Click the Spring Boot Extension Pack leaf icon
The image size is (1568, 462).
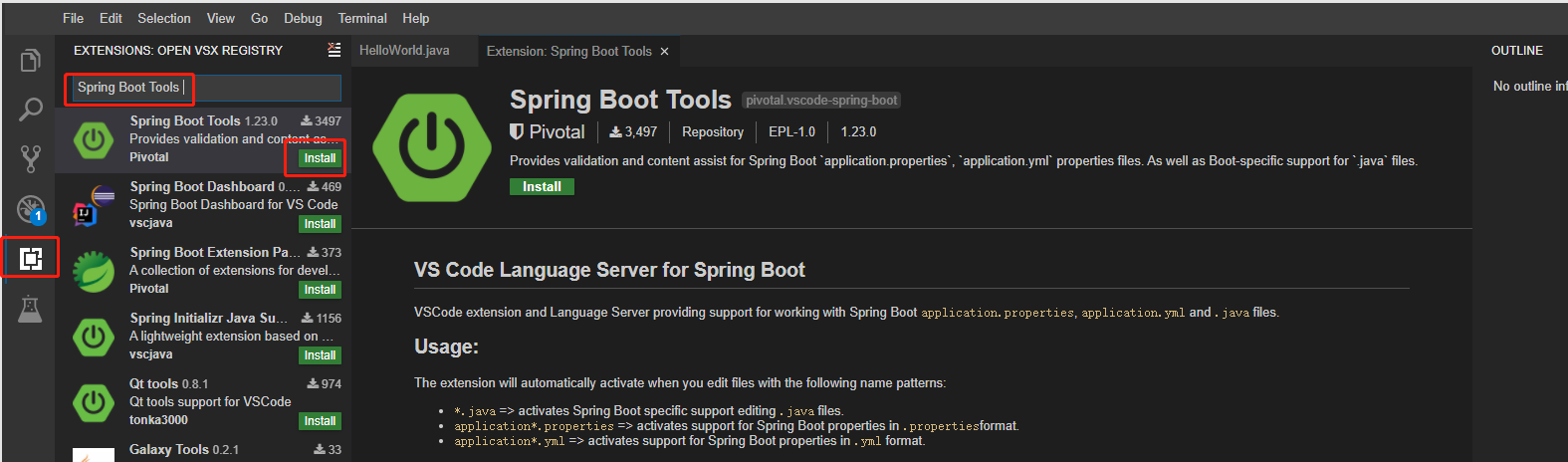(94, 272)
